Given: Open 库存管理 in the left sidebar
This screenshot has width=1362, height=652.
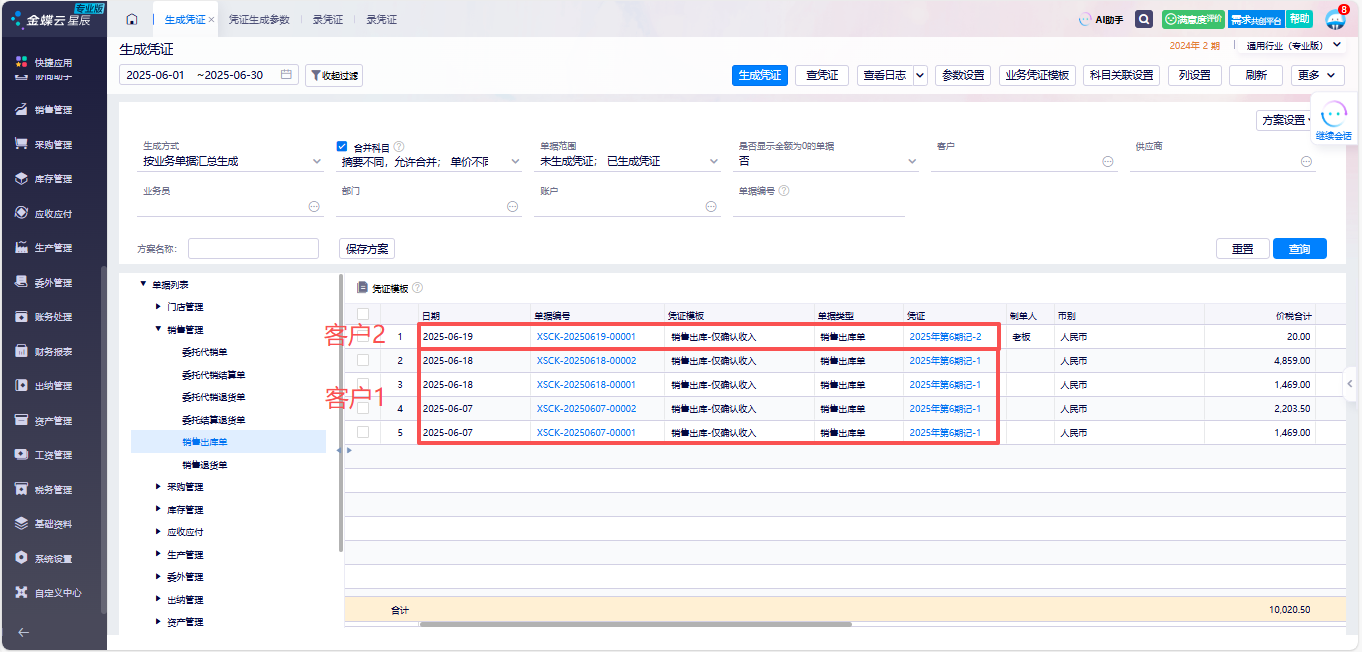Looking at the screenshot, I should pos(53,179).
